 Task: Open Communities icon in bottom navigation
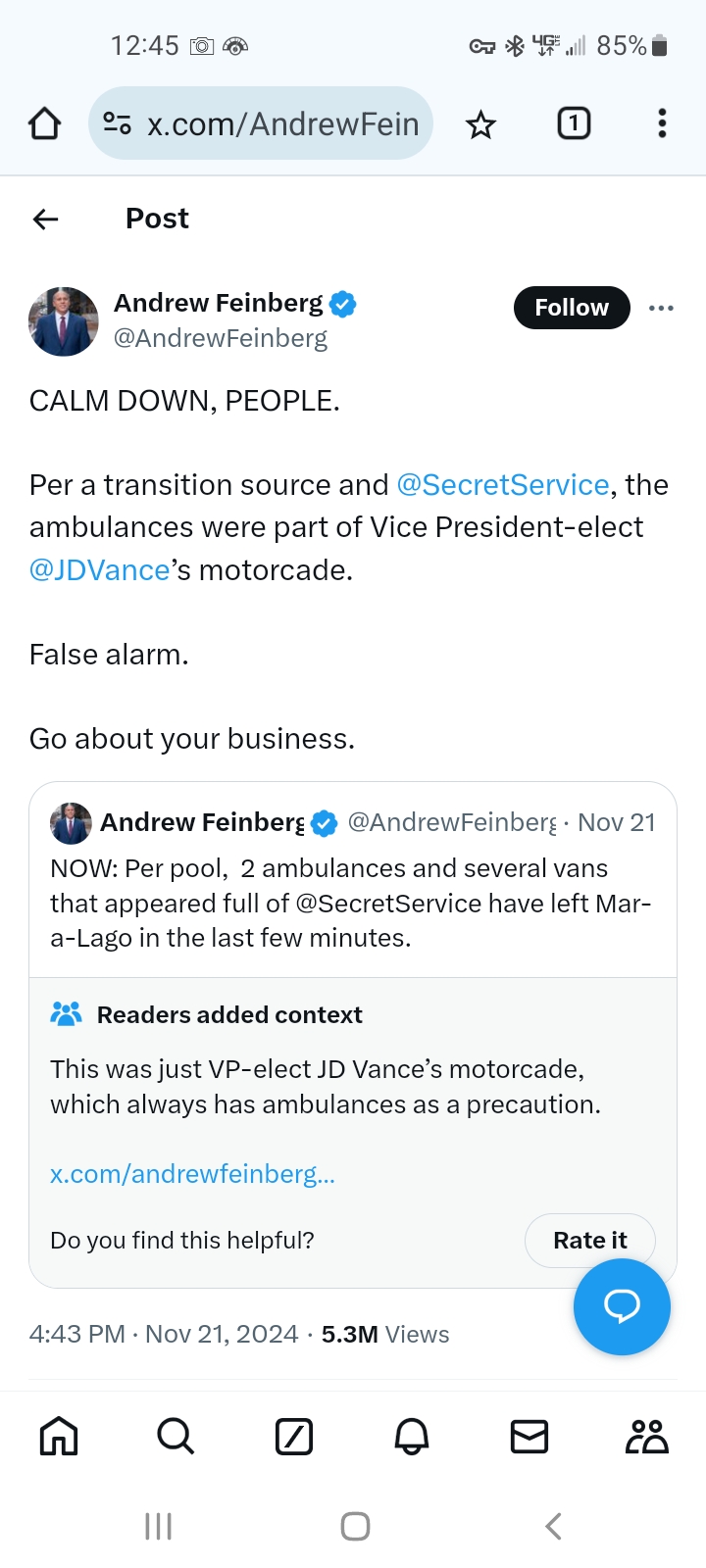point(647,1437)
